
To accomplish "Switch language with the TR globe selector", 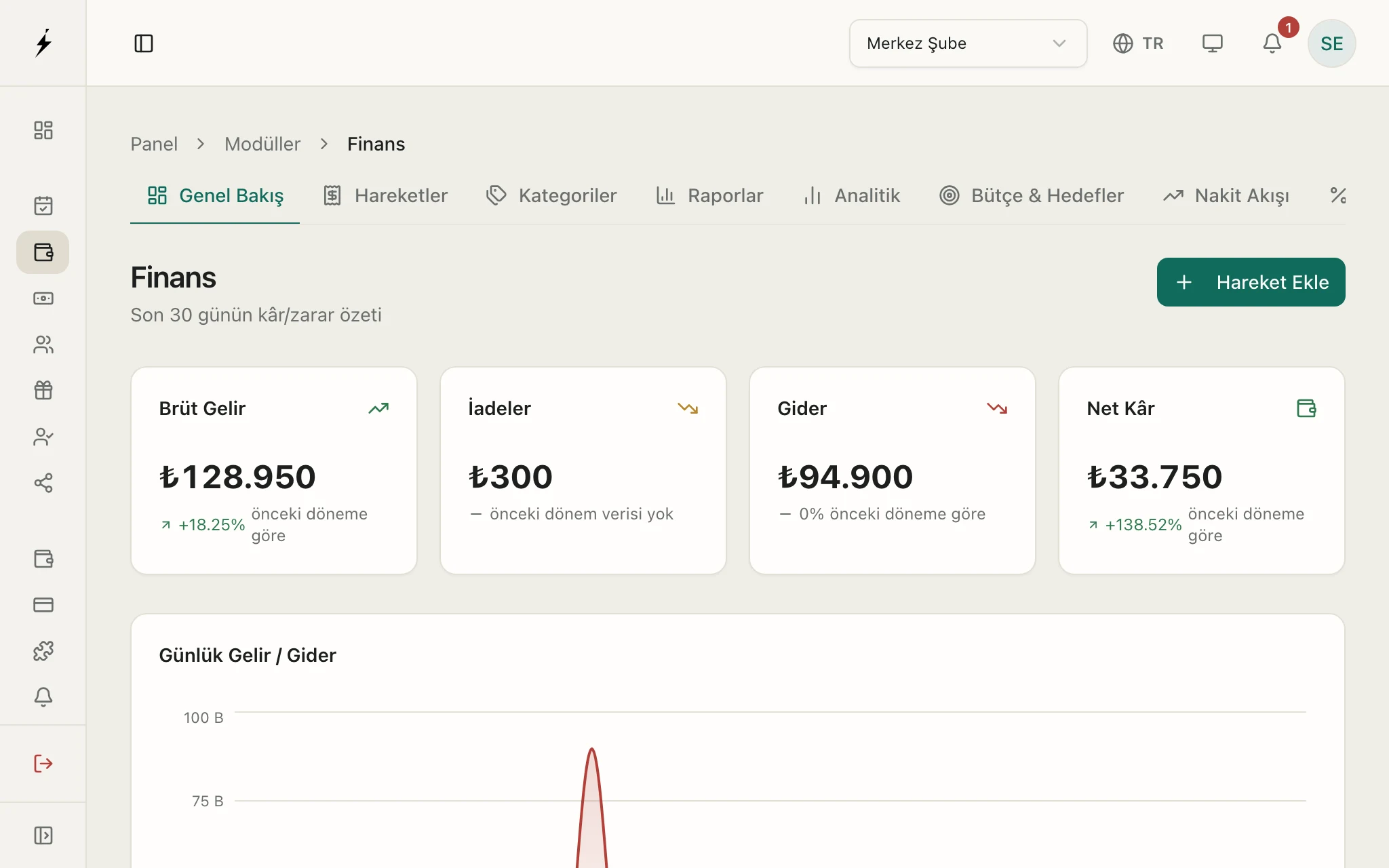I will (1138, 43).
